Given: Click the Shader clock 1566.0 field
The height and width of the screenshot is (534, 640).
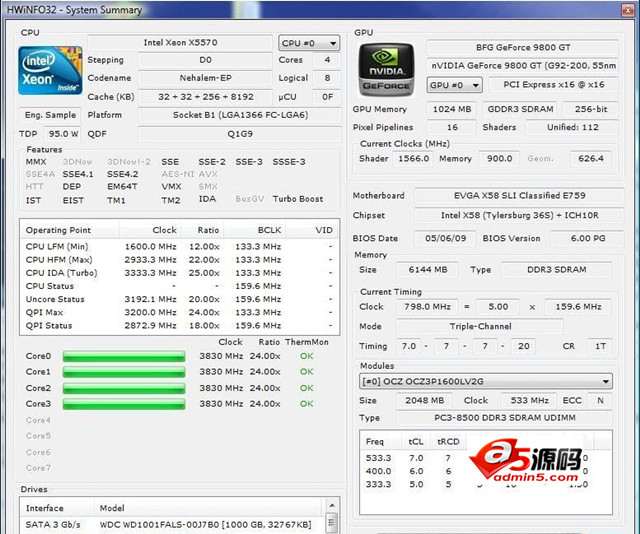Looking at the screenshot, I should (413, 159).
